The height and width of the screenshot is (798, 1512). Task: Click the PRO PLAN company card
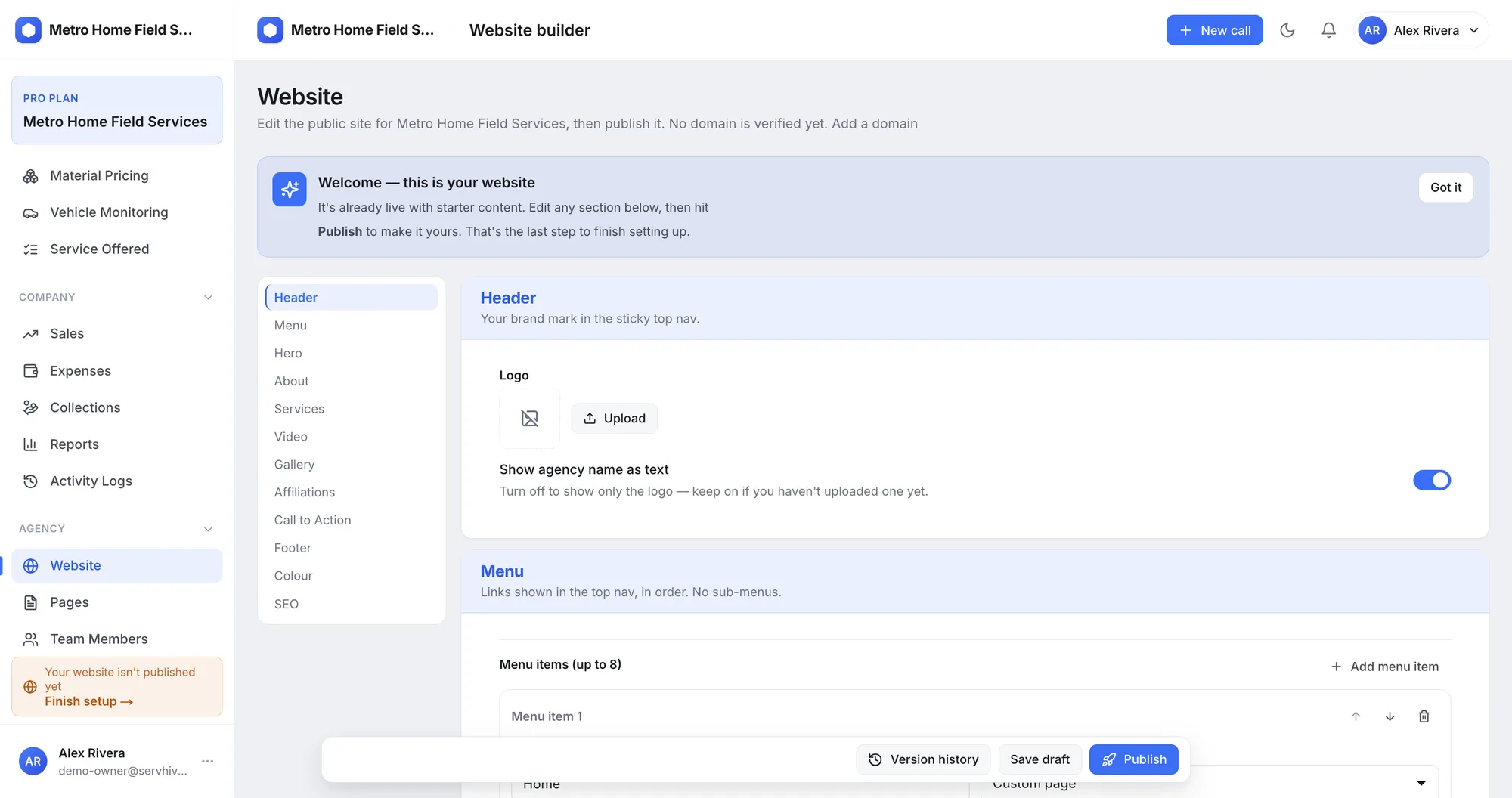[x=117, y=110]
